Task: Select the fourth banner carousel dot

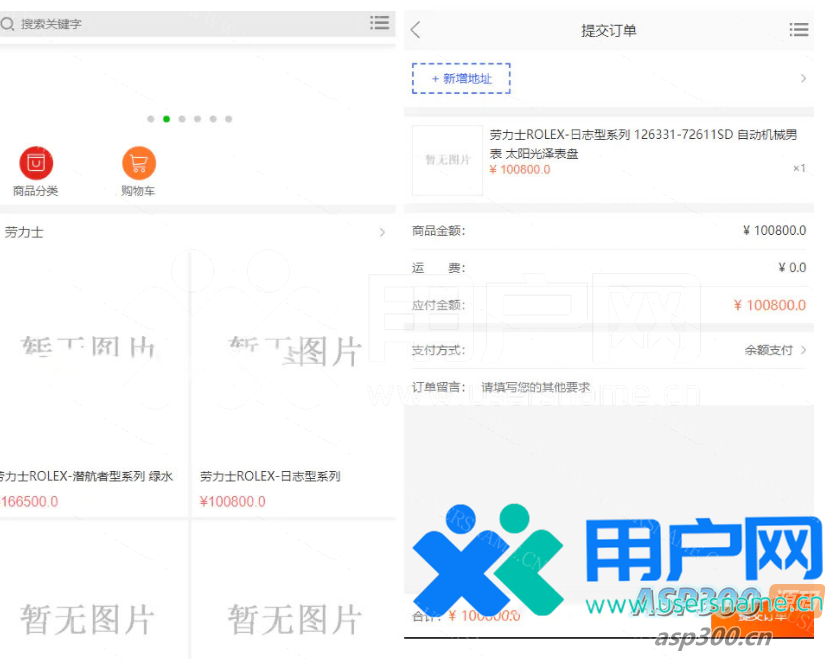Action: pos(197,119)
